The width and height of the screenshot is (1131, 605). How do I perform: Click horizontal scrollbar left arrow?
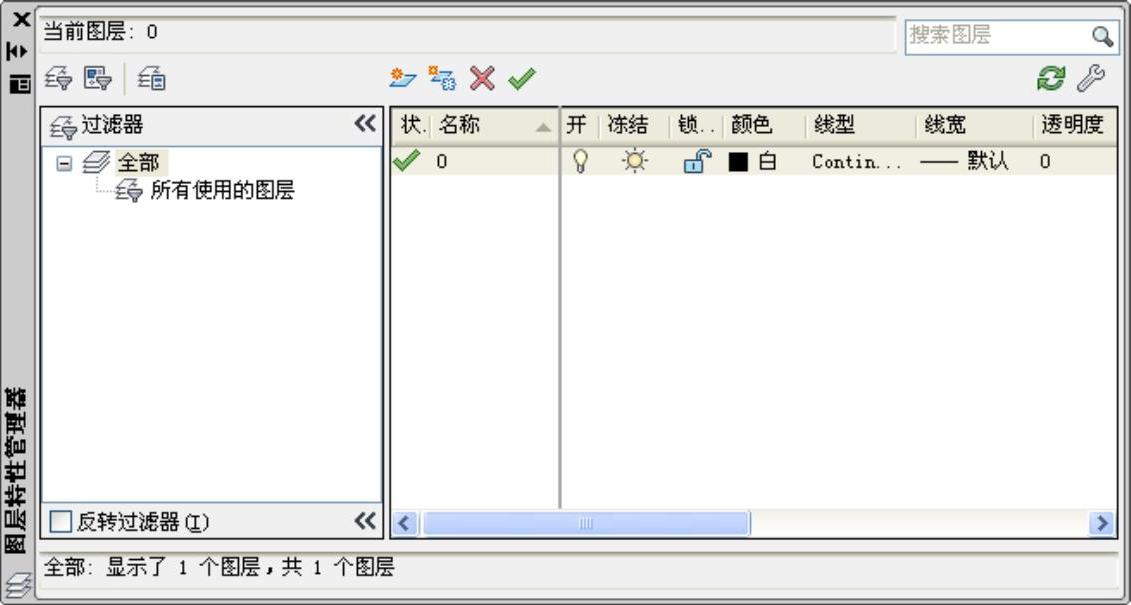(404, 524)
